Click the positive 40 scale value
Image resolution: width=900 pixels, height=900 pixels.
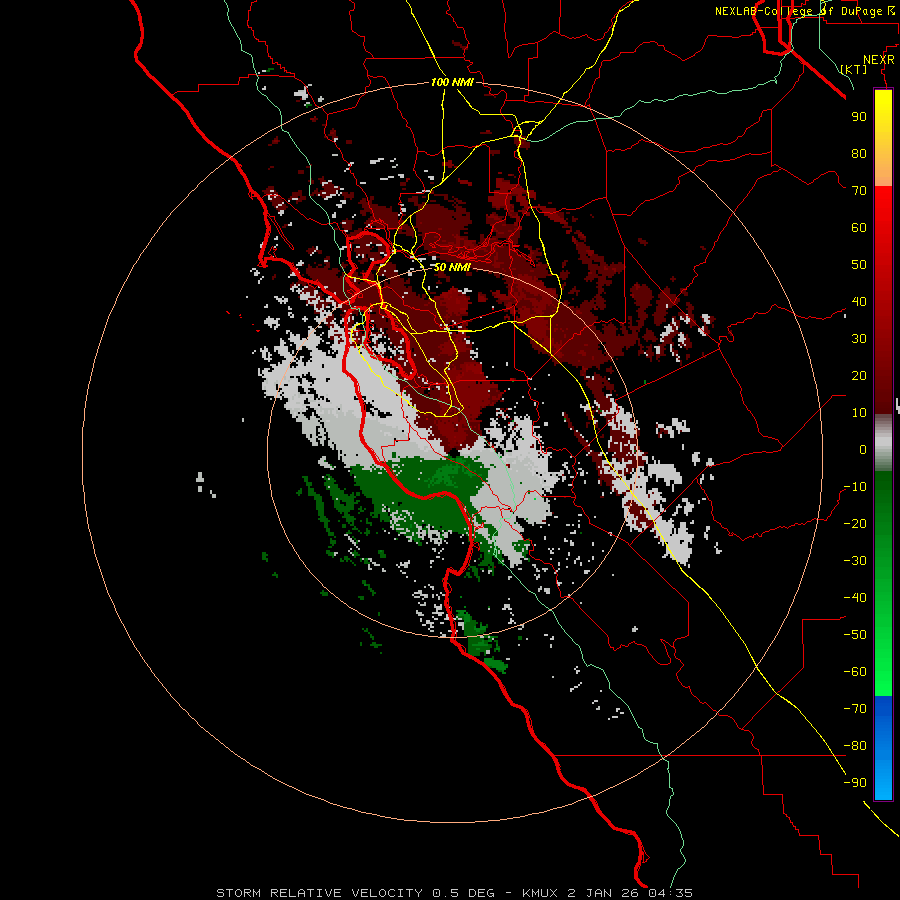pos(859,302)
